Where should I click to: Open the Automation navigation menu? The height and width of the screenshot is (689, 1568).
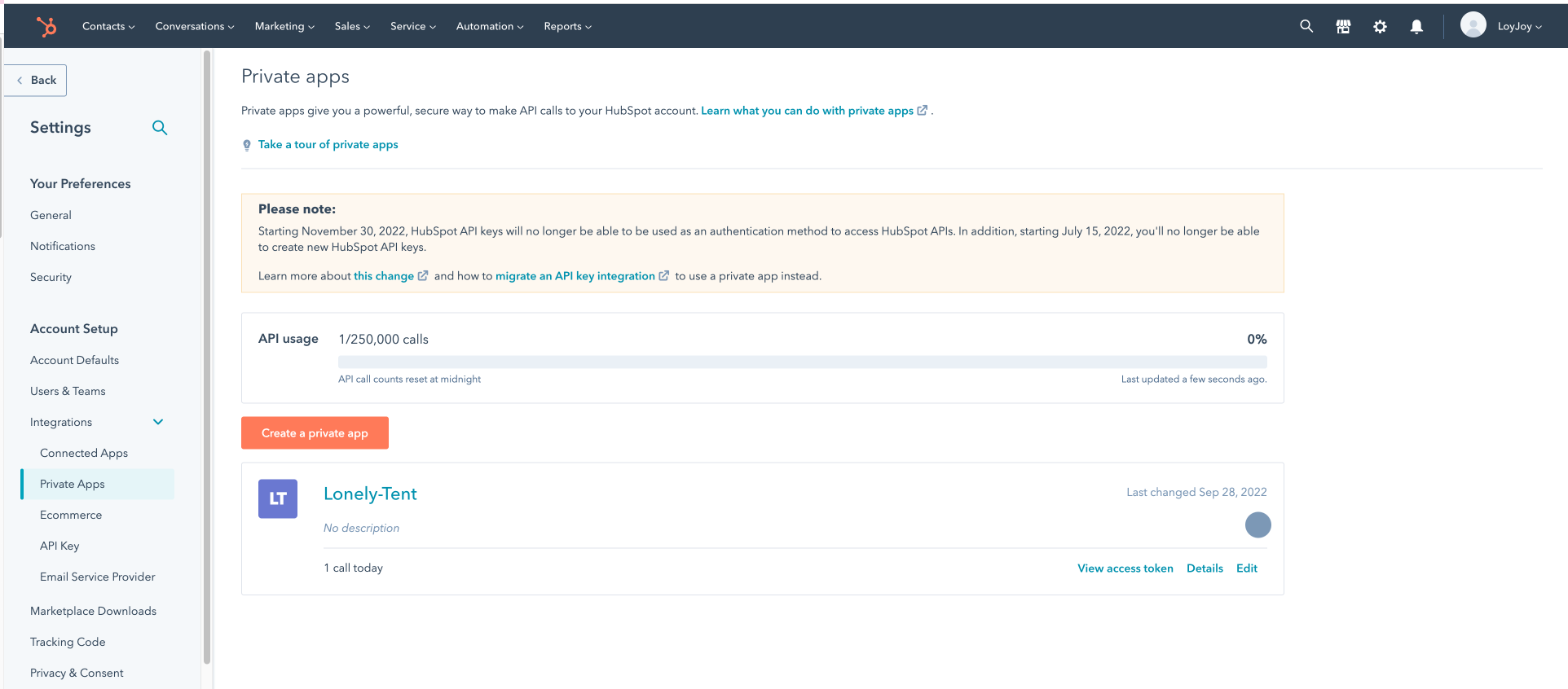pyautogui.click(x=489, y=26)
